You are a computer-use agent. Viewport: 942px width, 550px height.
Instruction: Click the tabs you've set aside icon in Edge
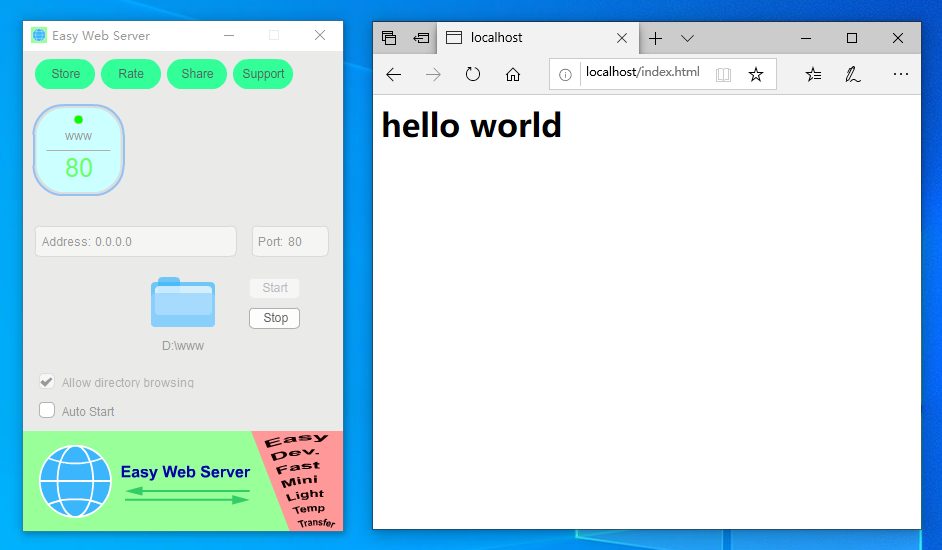pos(389,38)
